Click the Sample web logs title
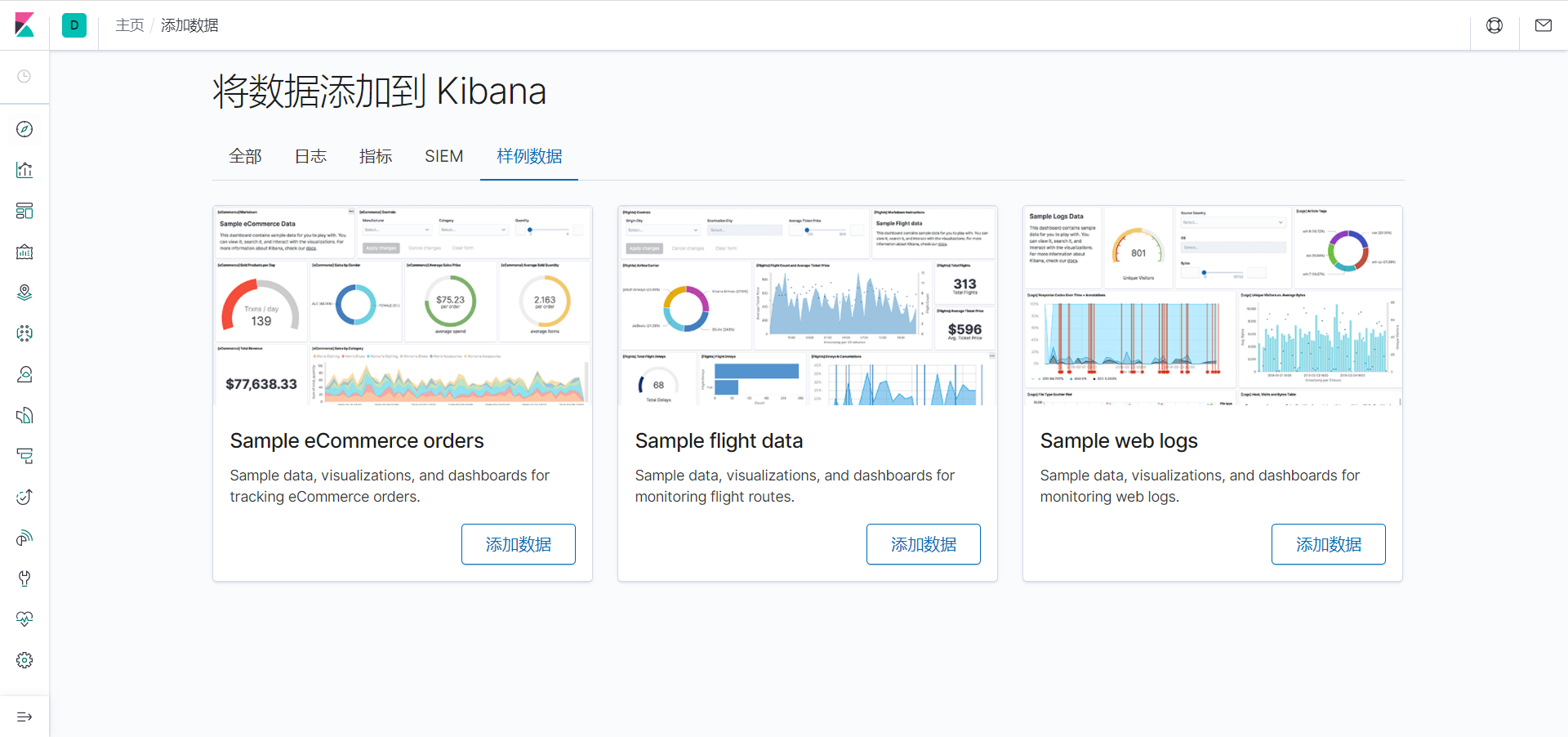Viewport: 1568px width, 737px height. (x=1119, y=440)
